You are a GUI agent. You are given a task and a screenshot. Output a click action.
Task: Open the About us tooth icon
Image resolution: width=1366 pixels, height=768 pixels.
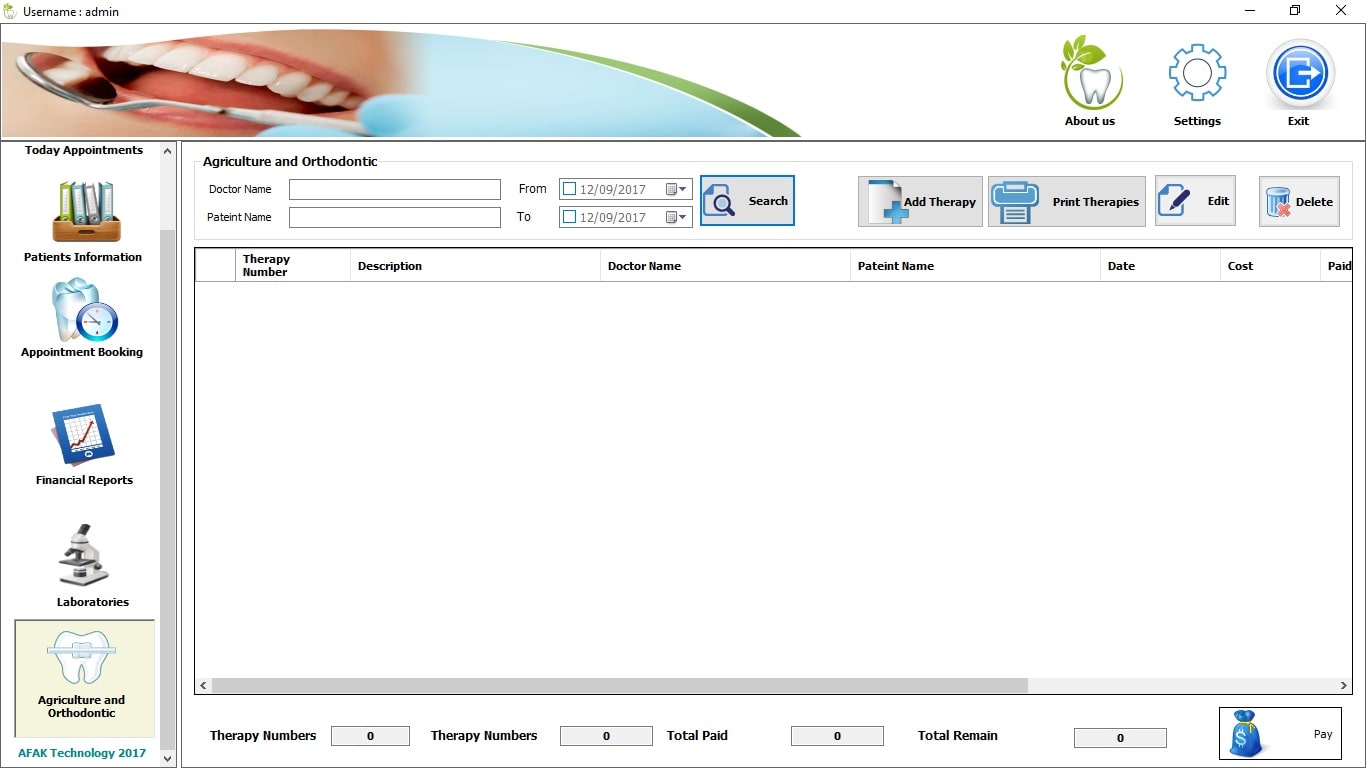click(x=1090, y=76)
